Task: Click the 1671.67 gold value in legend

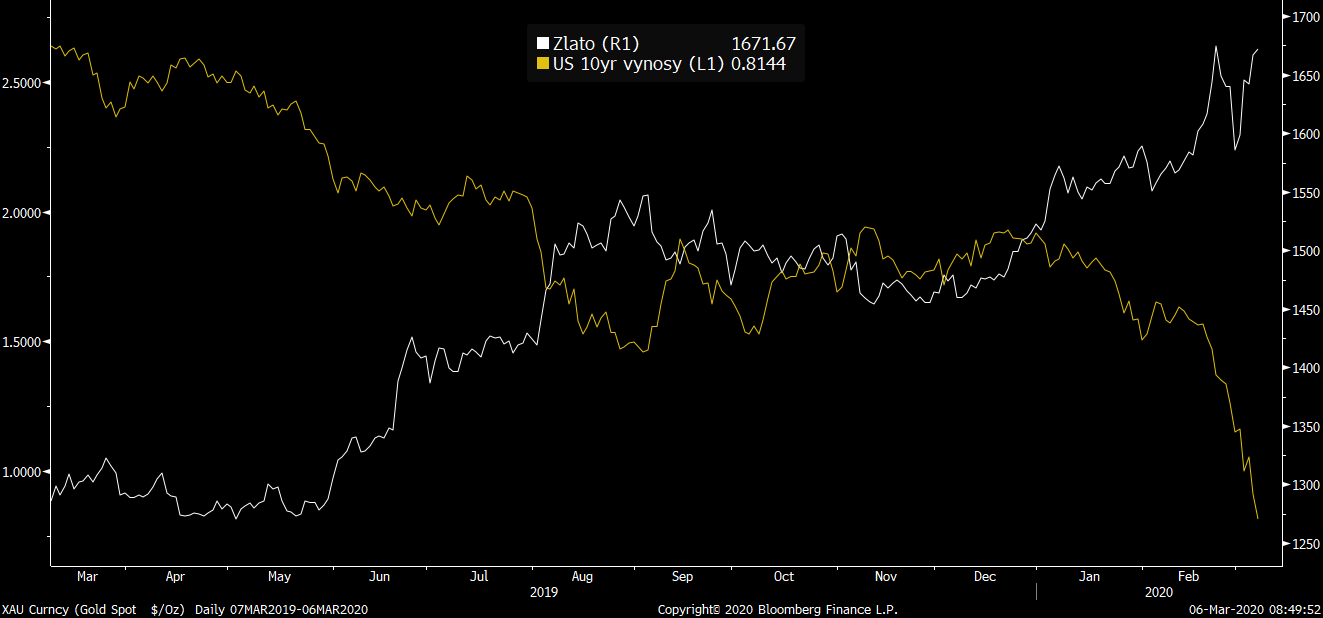Action: 763,43
